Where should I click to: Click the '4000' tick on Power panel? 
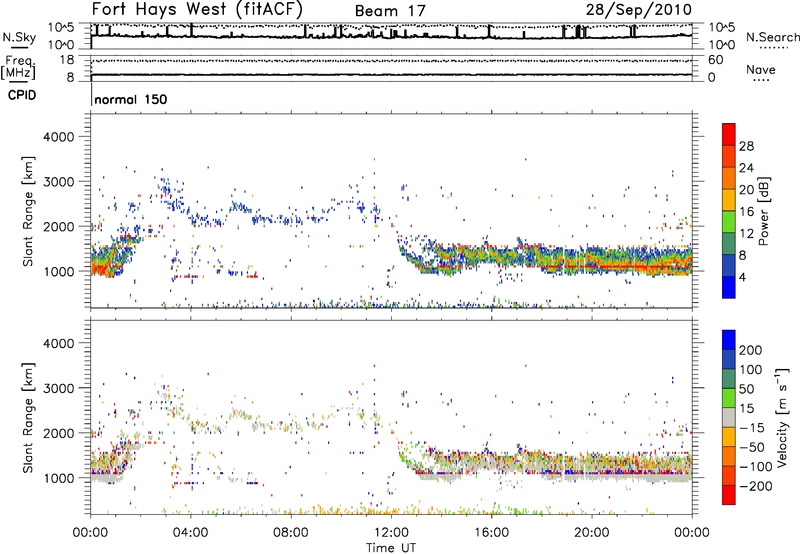[58, 137]
